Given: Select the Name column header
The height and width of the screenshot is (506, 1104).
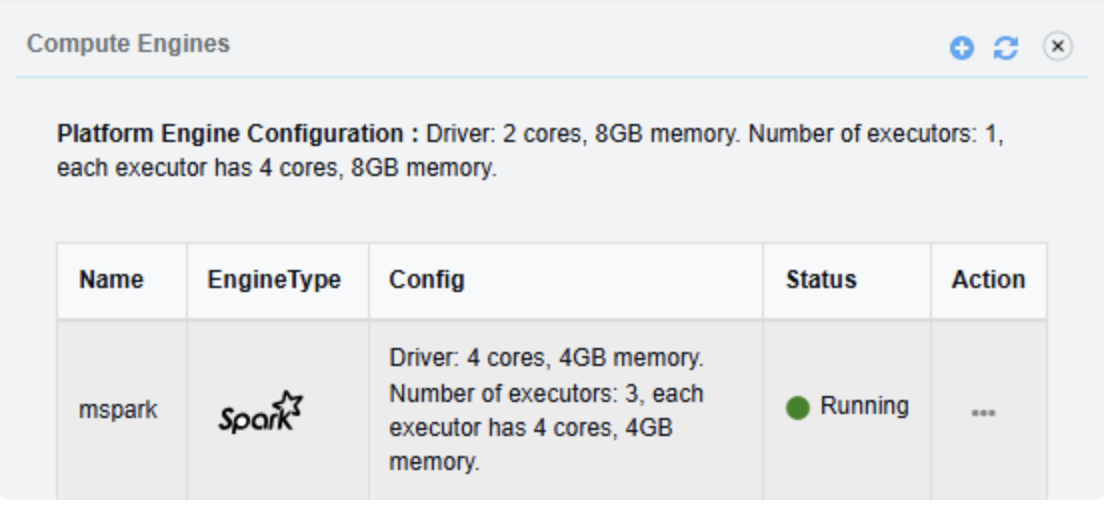Looking at the screenshot, I should pos(111,280).
